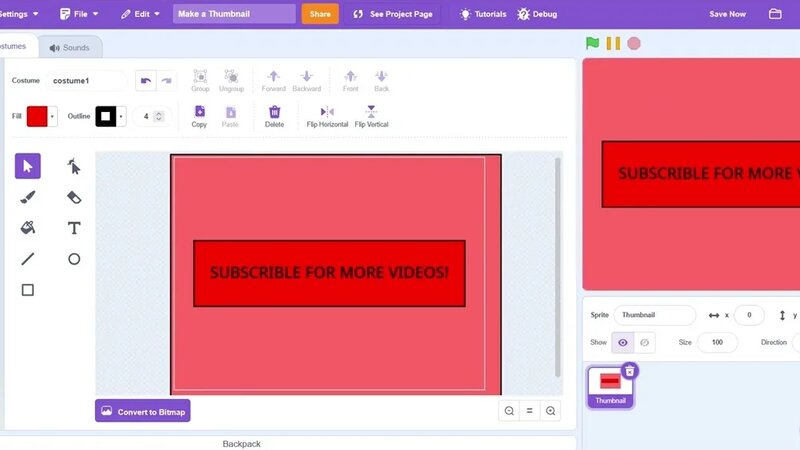800x450 pixels.
Task: Pause the project
Action: [x=613, y=43]
